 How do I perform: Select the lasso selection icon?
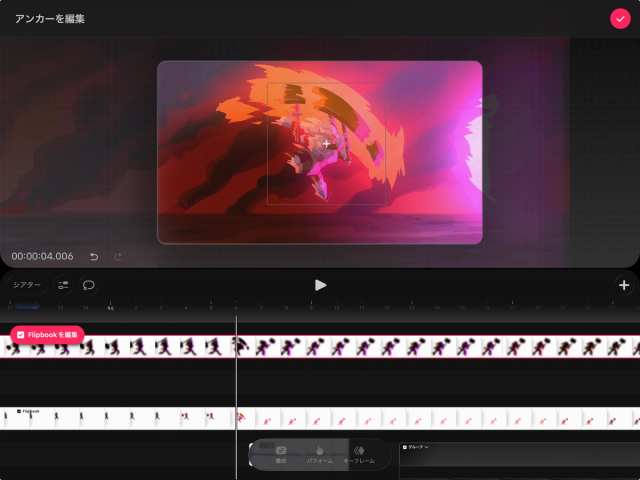pos(89,285)
